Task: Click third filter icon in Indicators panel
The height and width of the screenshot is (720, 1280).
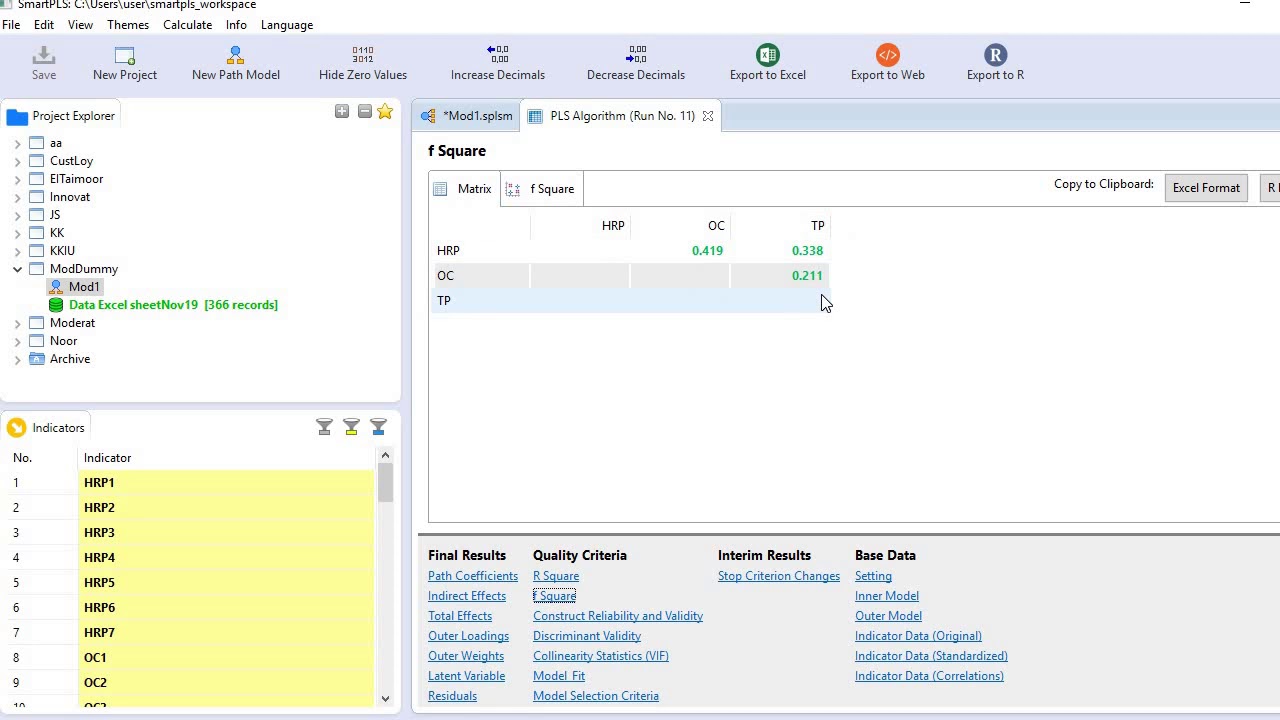Action: (378, 427)
